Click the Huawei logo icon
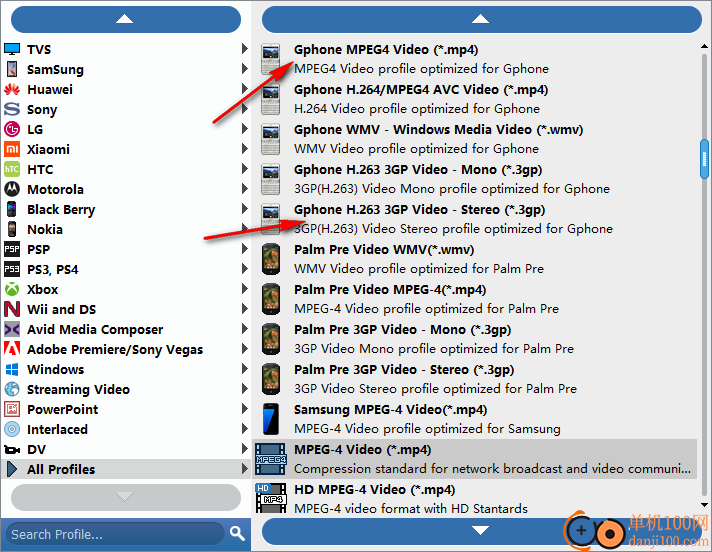 pos(12,89)
